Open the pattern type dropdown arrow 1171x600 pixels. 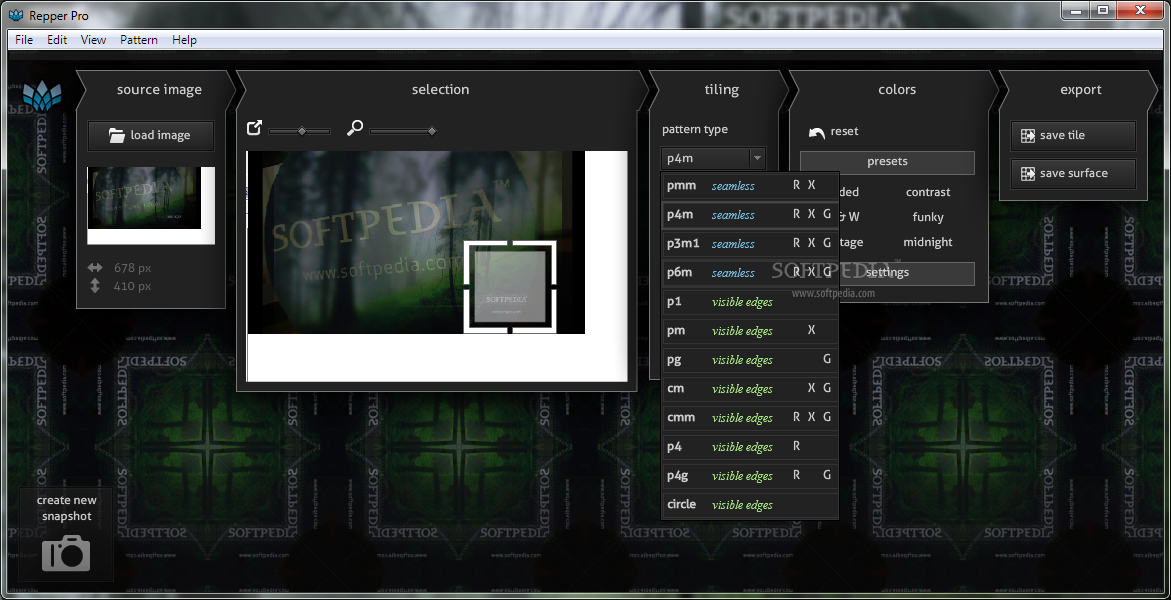coord(757,158)
